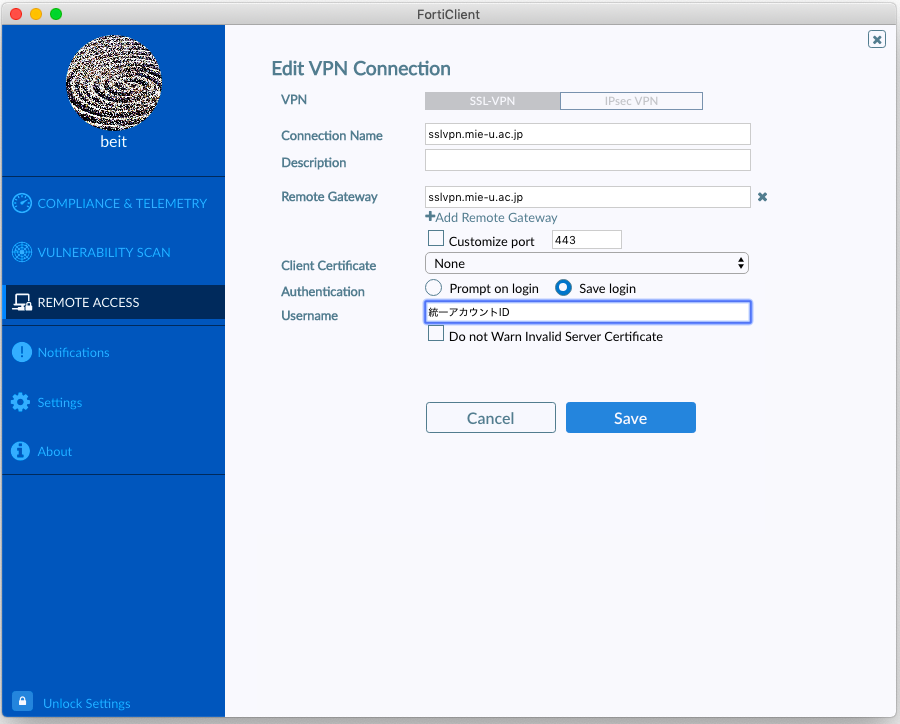Save the VPN connection settings
This screenshot has width=900, height=724.
[x=631, y=417]
